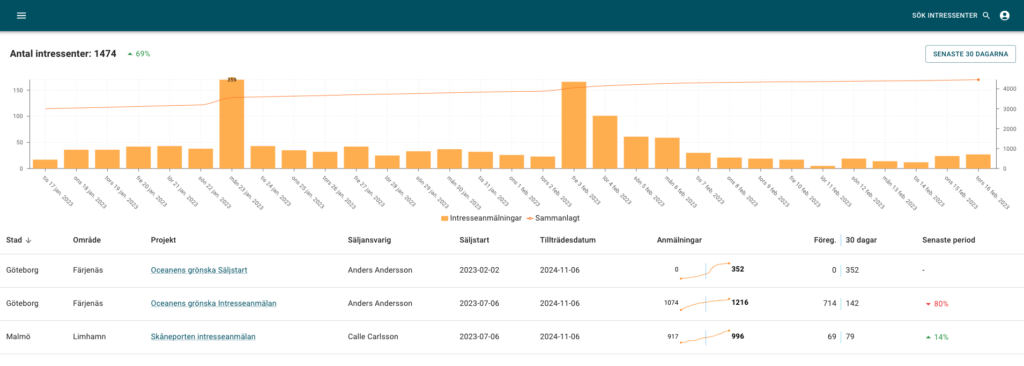The image size is (1024, 366).
Task: Toggle the Sammanlagt legend series
Action: pyautogui.click(x=553, y=218)
